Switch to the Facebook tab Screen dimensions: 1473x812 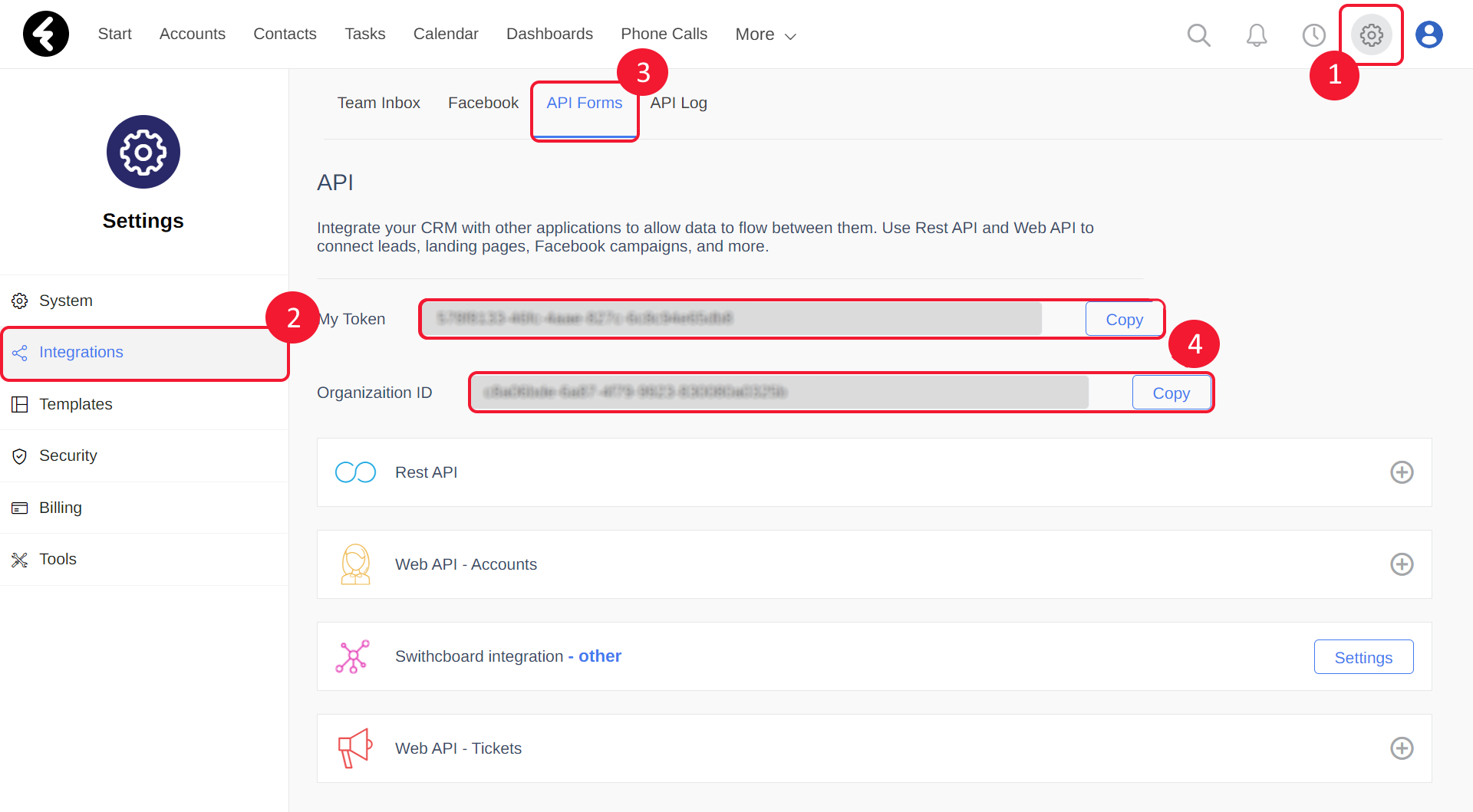[483, 103]
